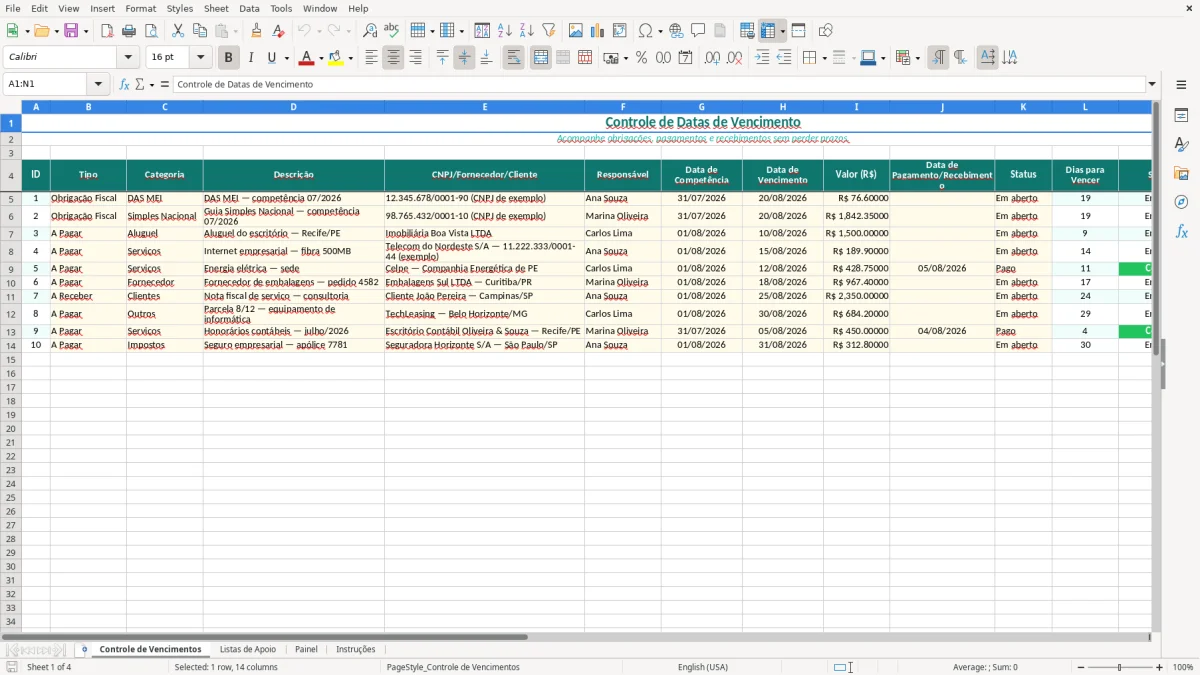Viewport: 1200px width, 675px height.
Task: Open the Font Size dropdown
Action: [x=201, y=58]
